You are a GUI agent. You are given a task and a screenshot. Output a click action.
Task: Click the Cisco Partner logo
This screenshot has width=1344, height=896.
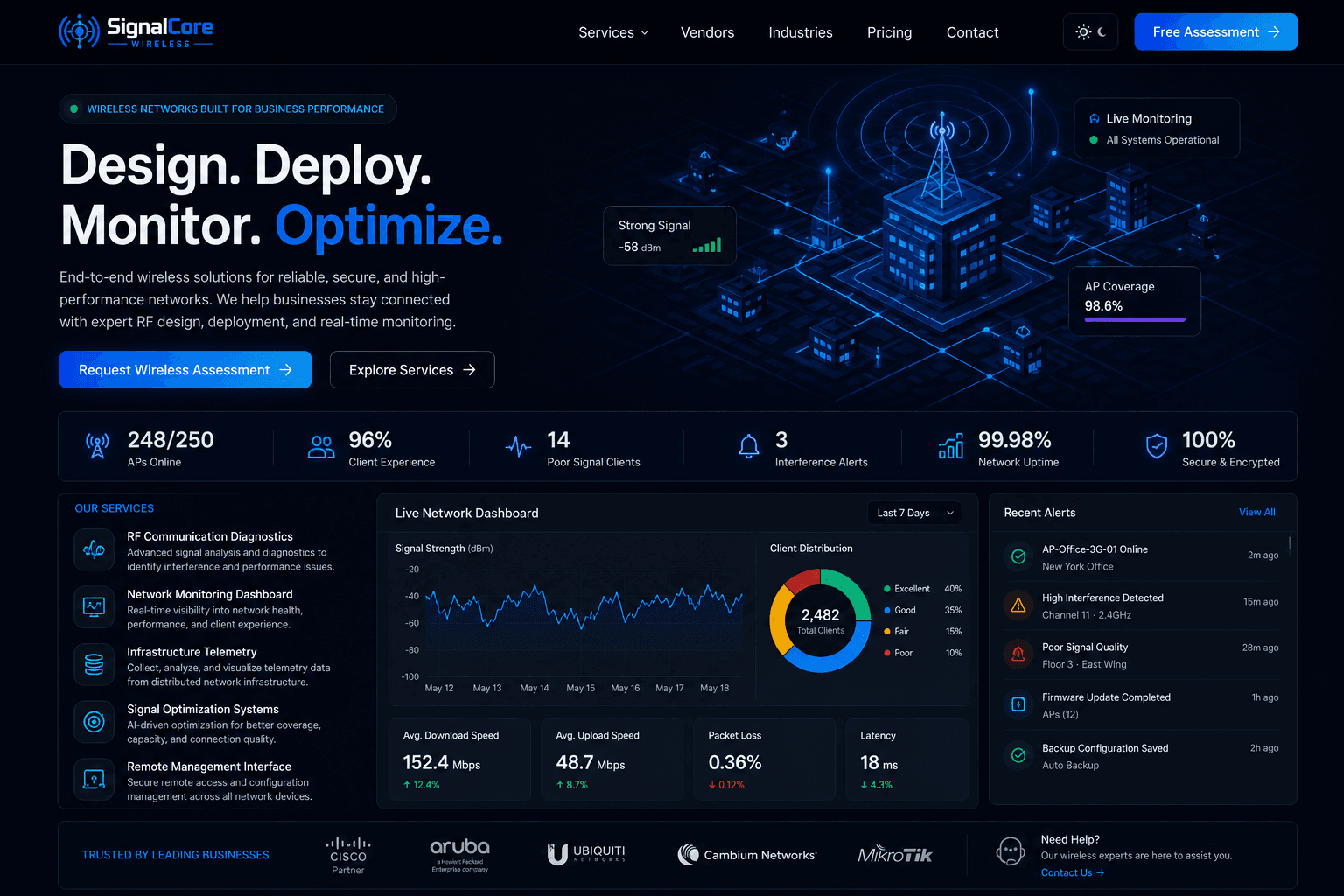pyautogui.click(x=348, y=855)
